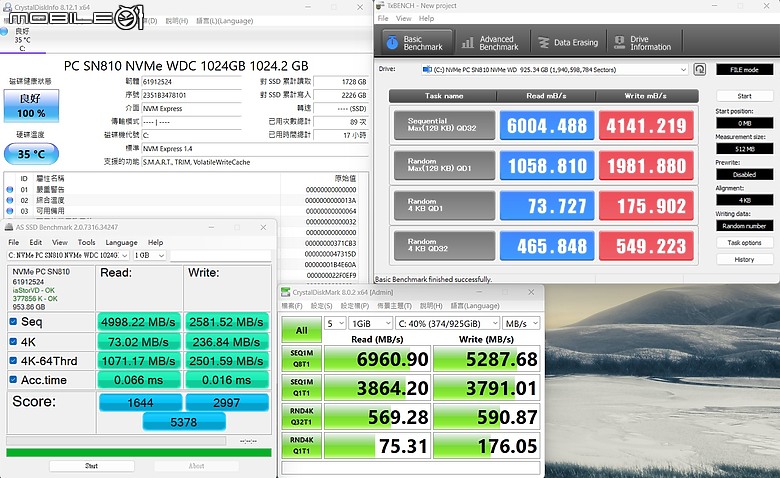Click TxBENCH Start button
780x478 pixels.
click(x=744, y=96)
